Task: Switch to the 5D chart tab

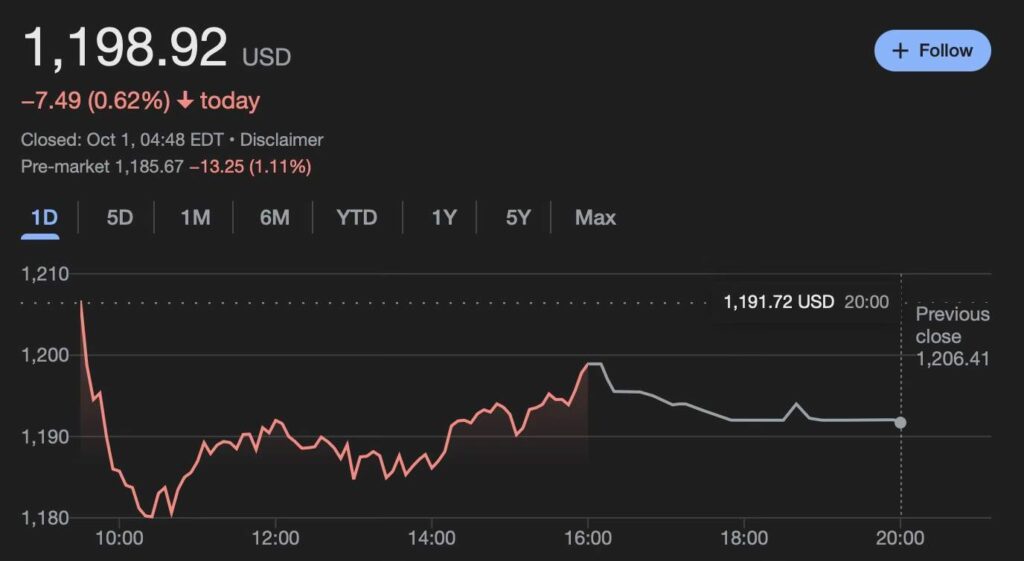Action: point(119,217)
